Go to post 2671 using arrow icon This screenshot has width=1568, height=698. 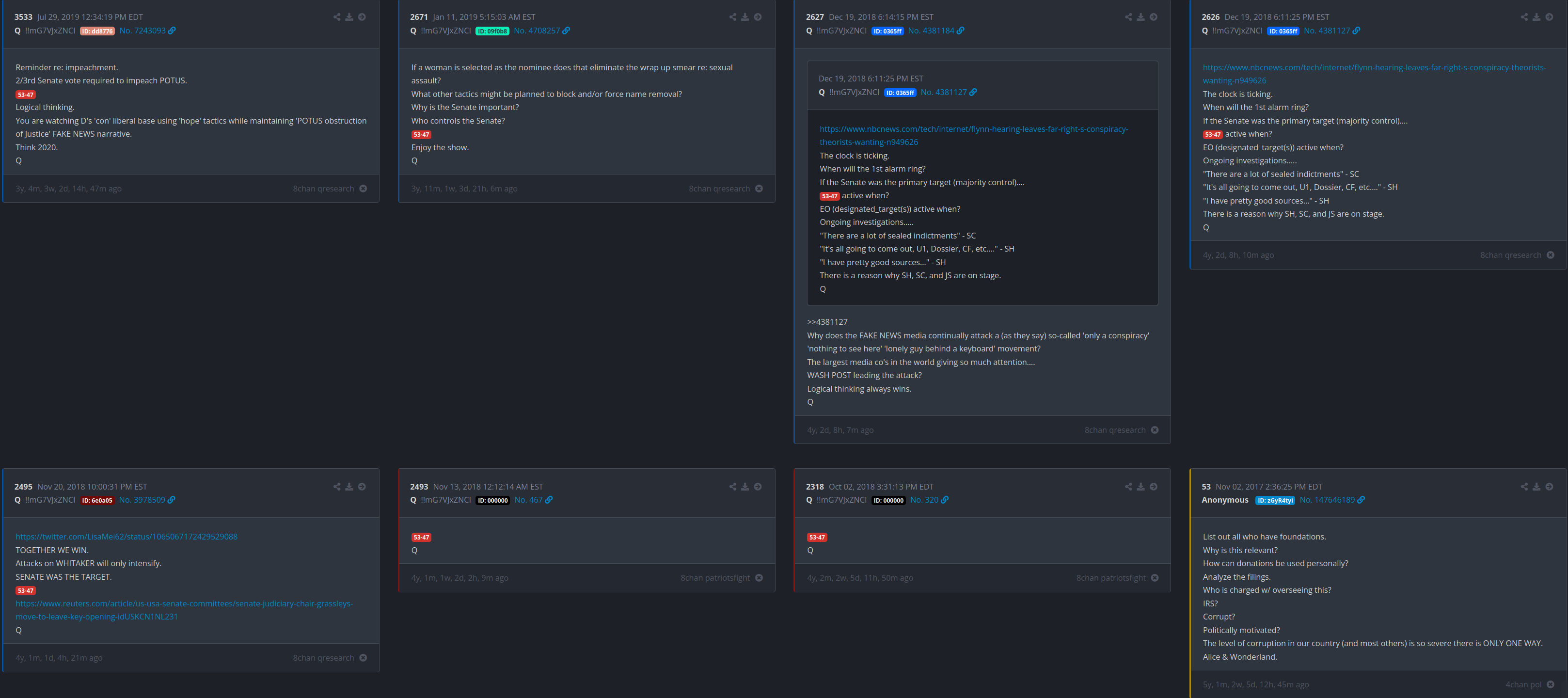(758, 17)
